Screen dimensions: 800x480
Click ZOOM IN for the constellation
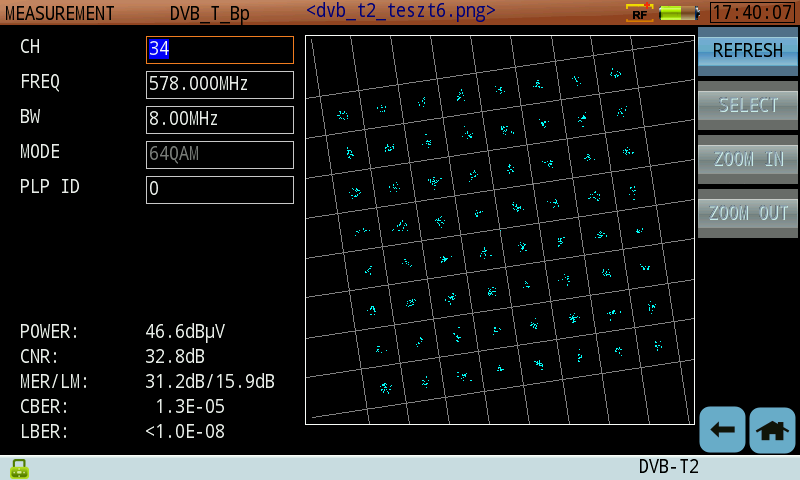click(748, 159)
